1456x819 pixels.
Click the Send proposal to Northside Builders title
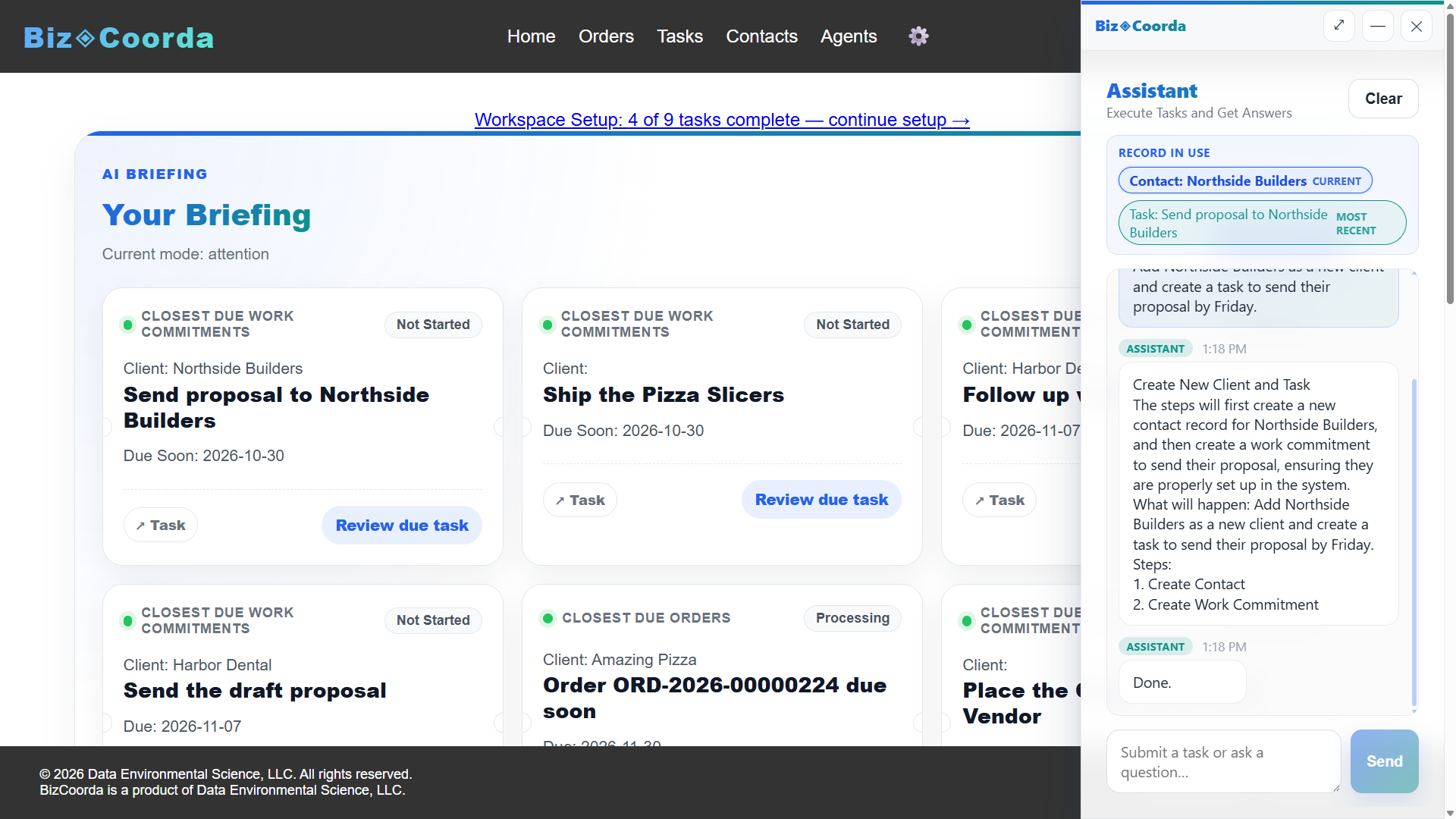click(x=277, y=408)
